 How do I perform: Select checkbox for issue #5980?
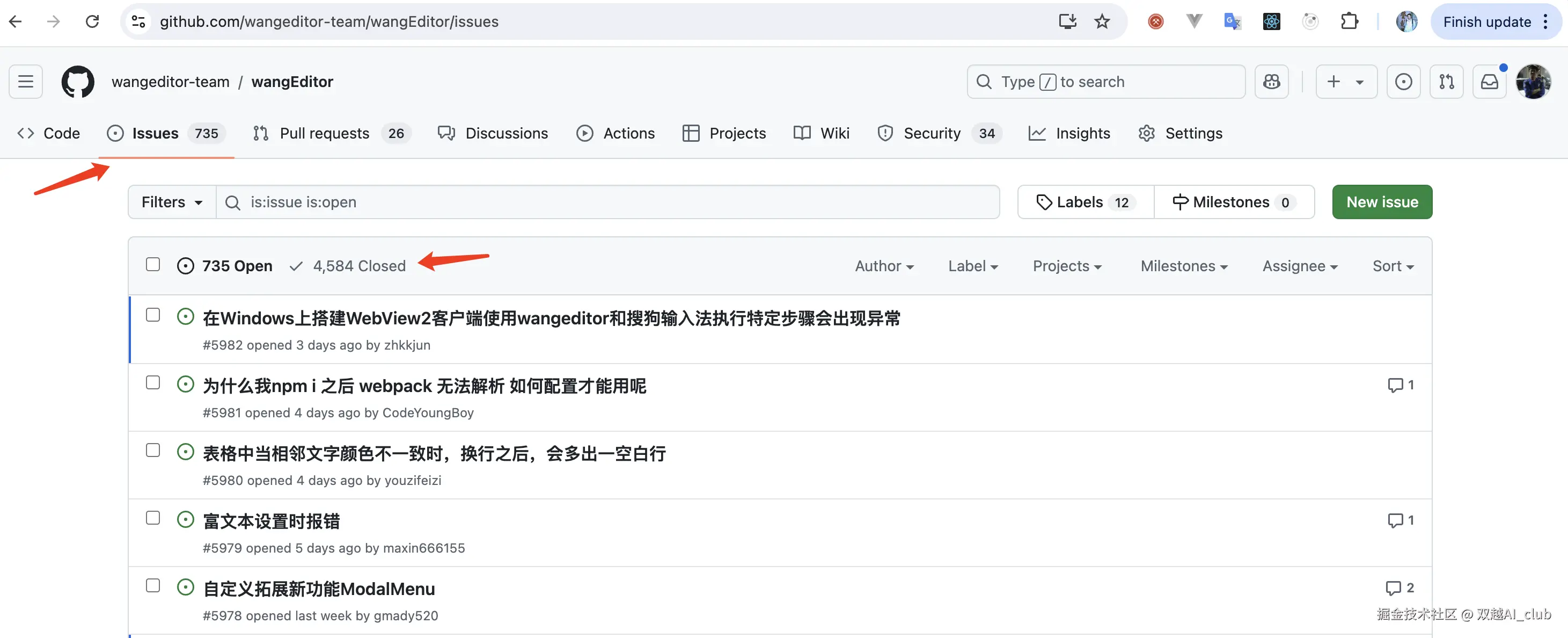tap(153, 451)
